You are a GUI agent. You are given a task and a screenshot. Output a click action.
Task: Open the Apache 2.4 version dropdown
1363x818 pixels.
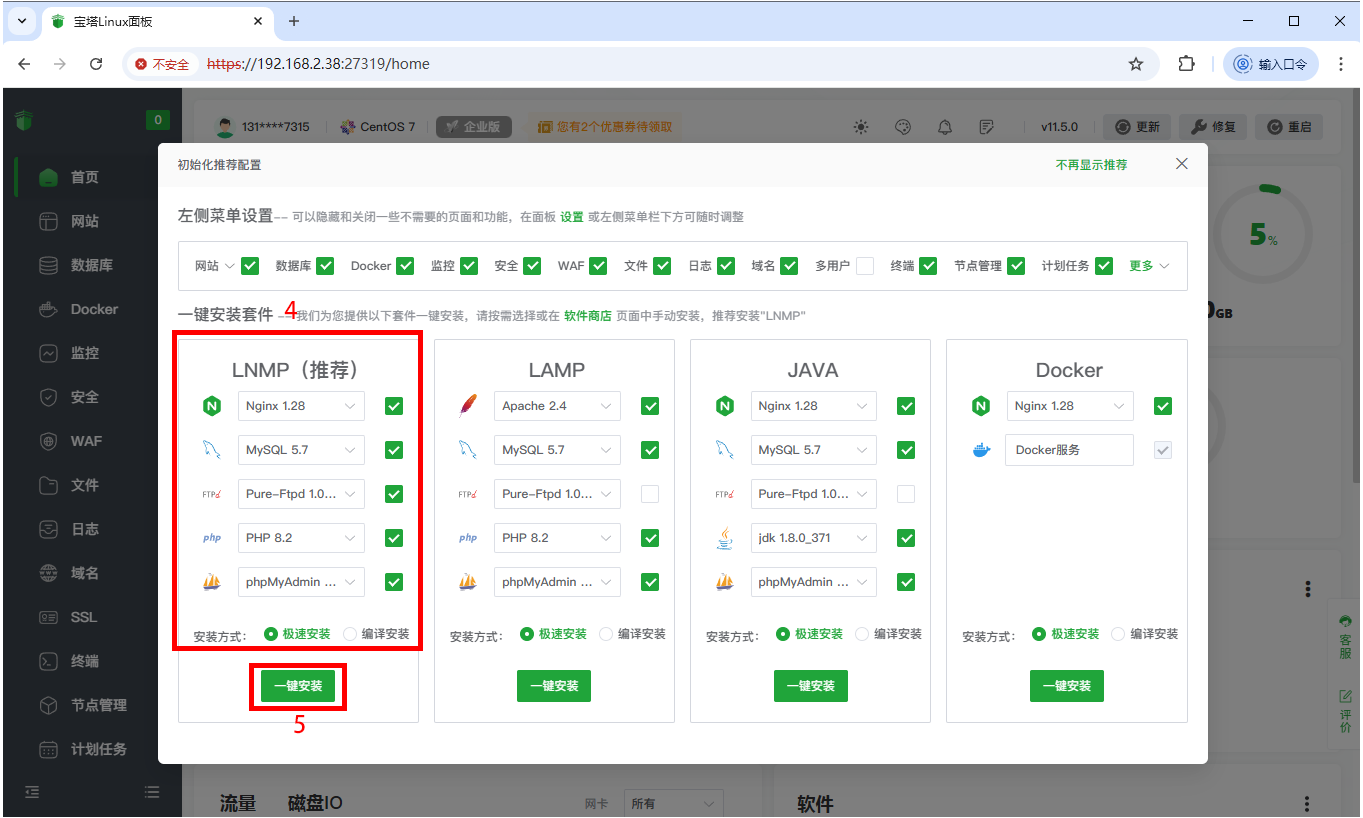coord(557,406)
